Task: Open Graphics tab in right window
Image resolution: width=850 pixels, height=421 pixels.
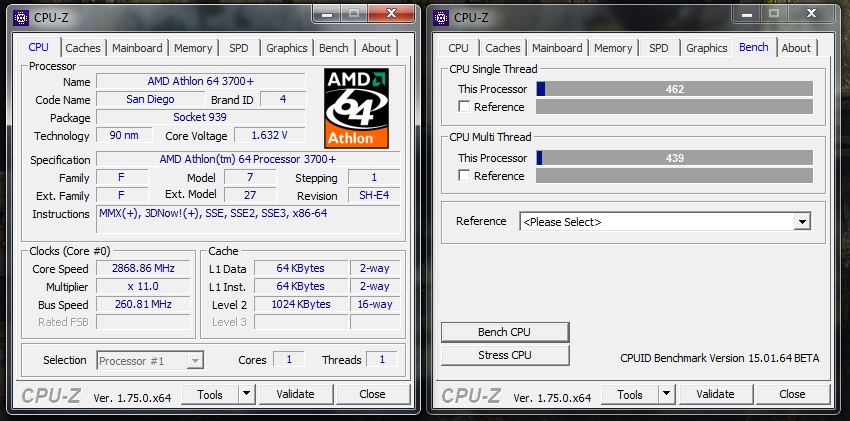Action: (x=707, y=48)
